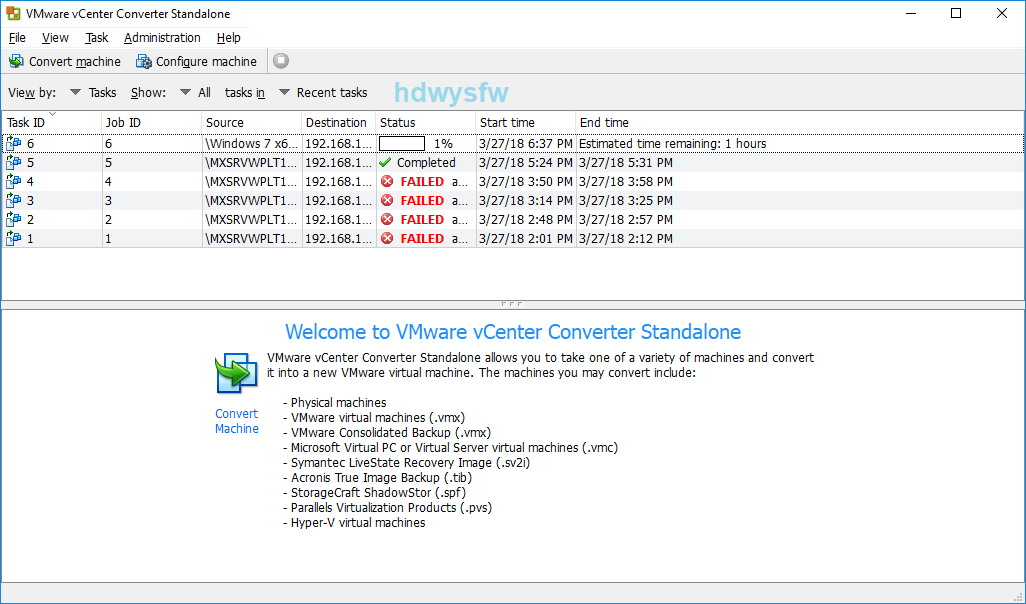Select '\Windows 7 x6...' source cell
The height and width of the screenshot is (604, 1026).
coord(252,143)
